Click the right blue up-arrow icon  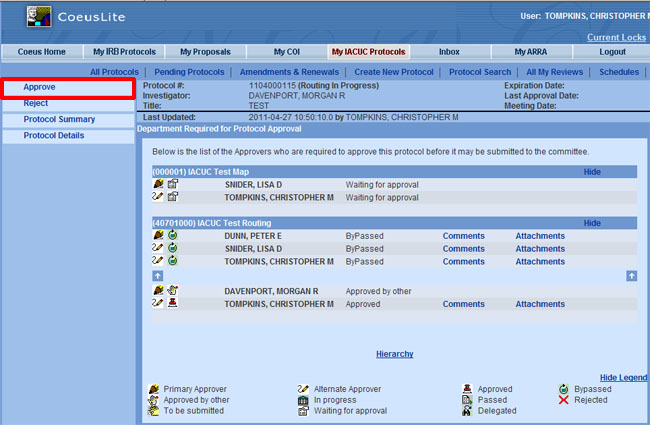631,275
